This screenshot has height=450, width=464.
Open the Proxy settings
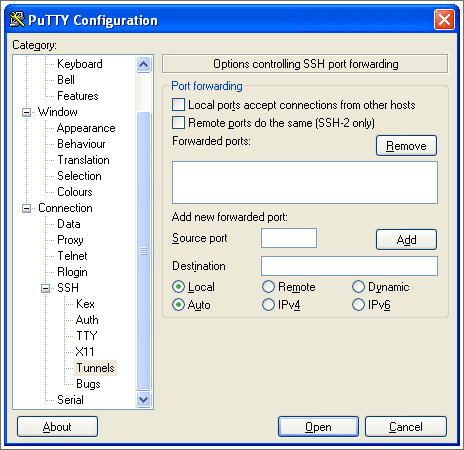click(x=70, y=240)
